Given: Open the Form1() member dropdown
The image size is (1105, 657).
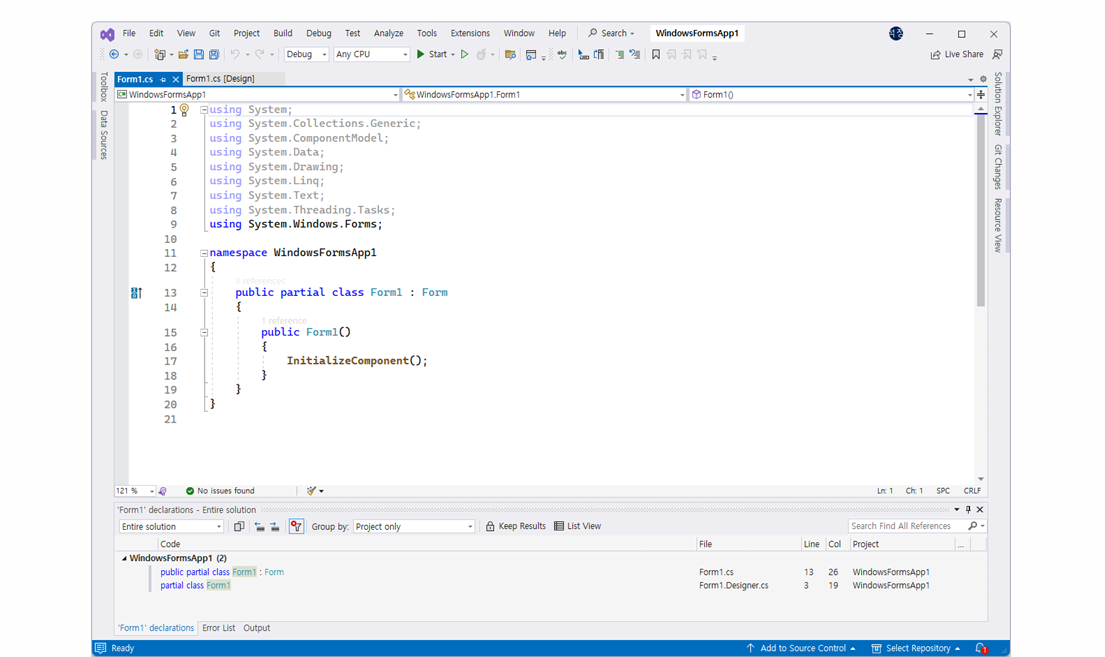Looking at the screenshot, I should coord(832,94).
